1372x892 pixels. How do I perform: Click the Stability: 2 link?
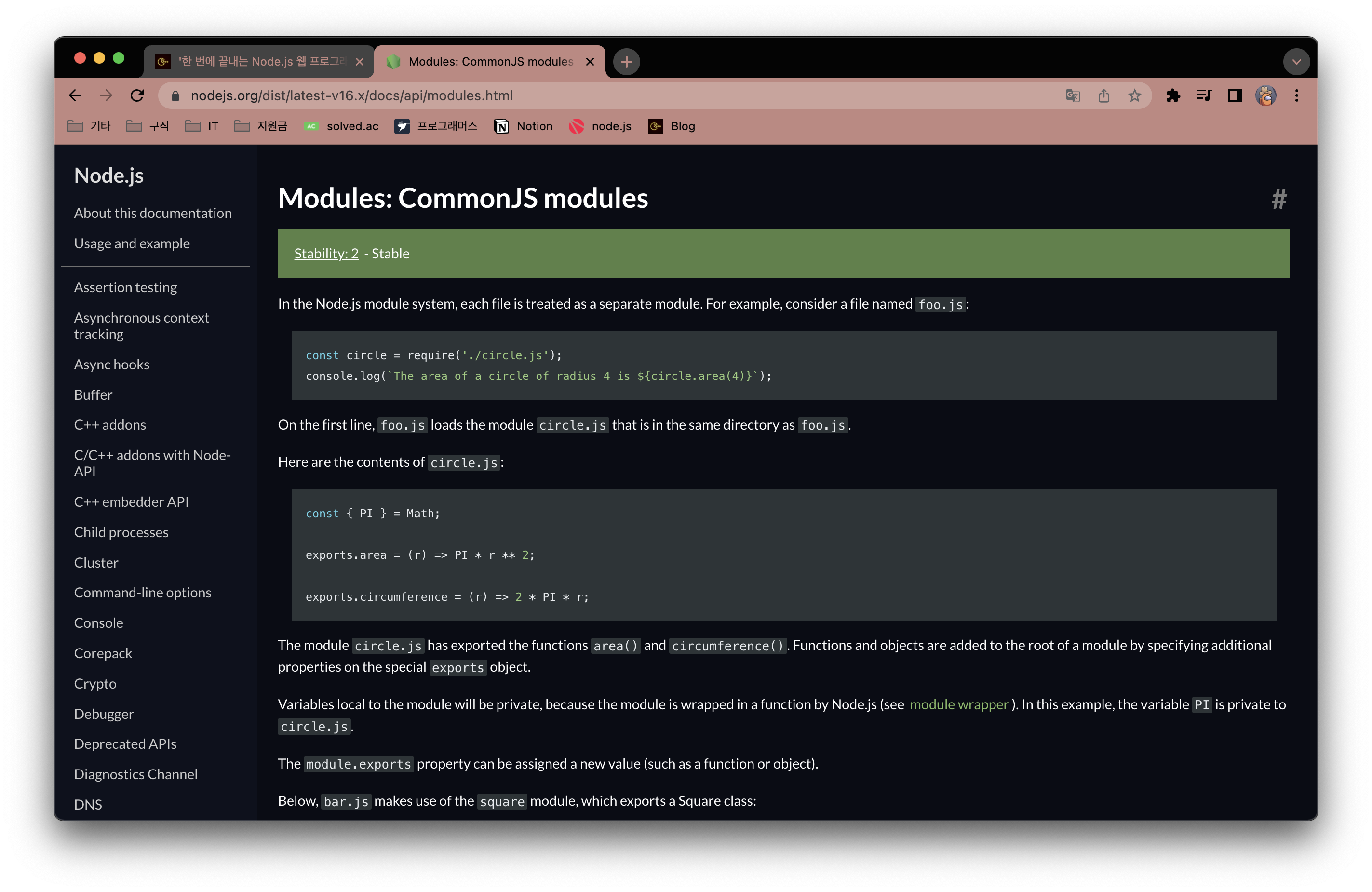click(326, 254)
